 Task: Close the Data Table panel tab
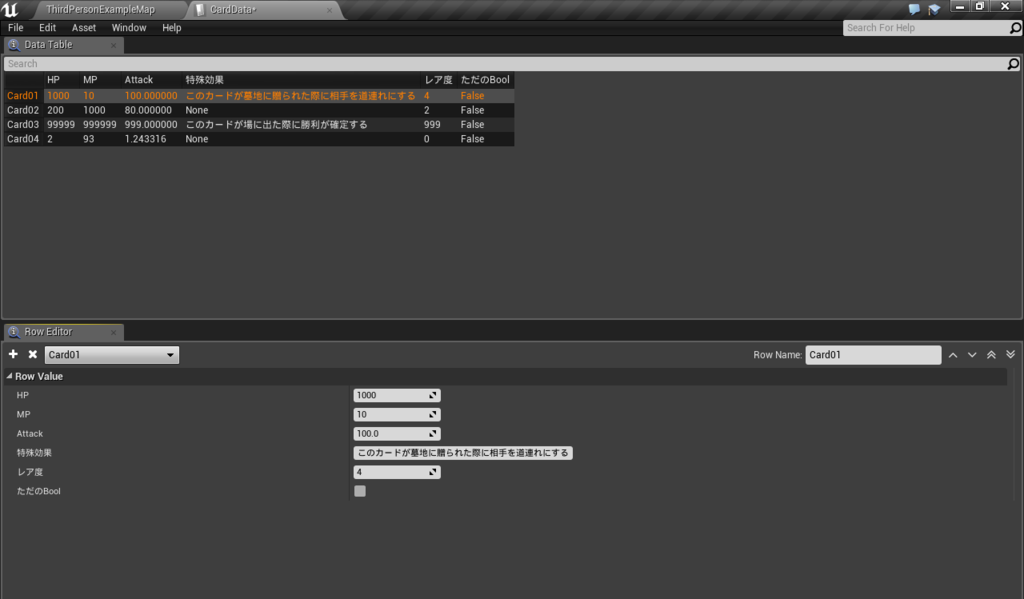(x=114, y=45)
